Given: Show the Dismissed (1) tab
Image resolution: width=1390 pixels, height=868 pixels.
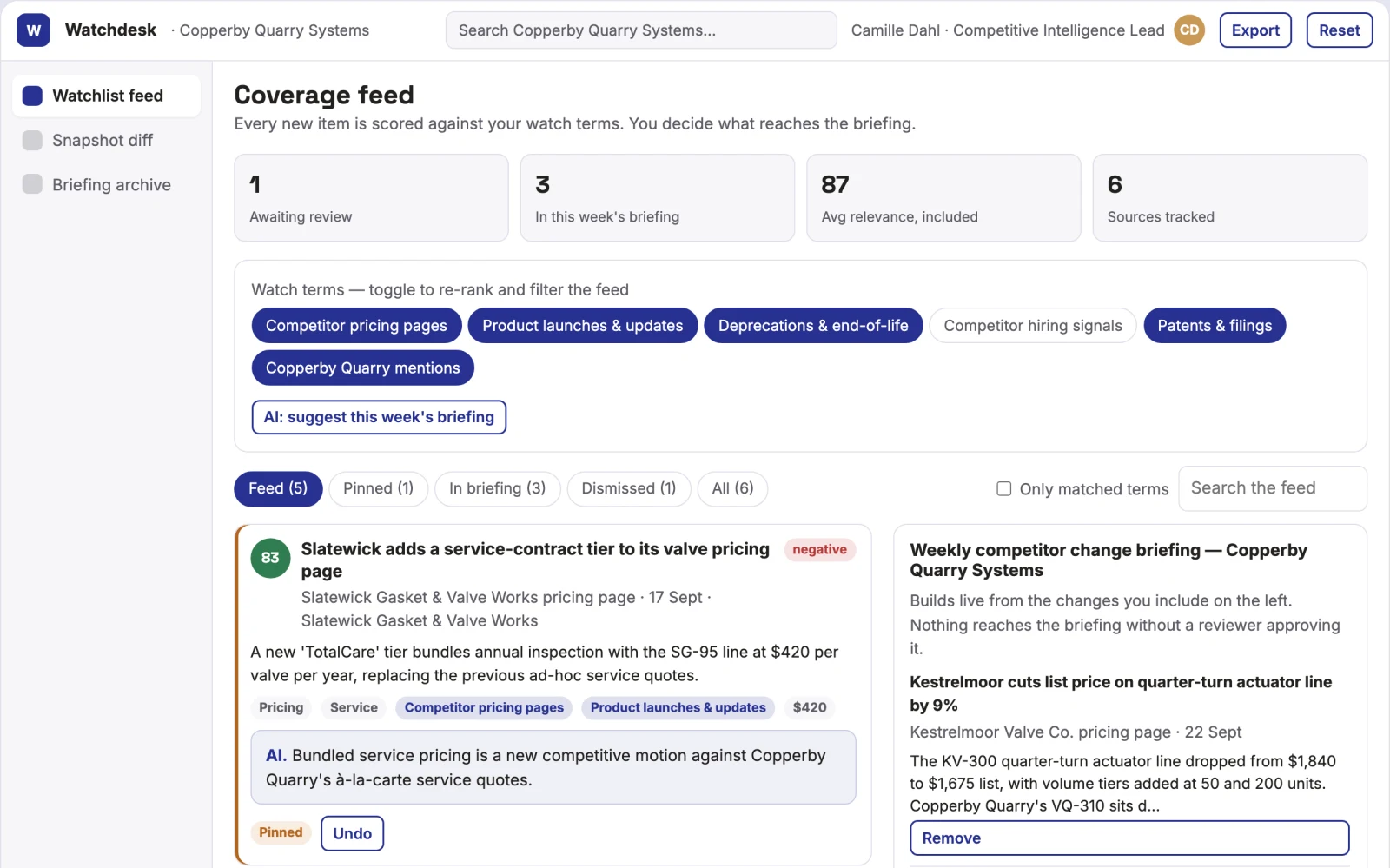Looking at the screenshot, I should [629, 488].
